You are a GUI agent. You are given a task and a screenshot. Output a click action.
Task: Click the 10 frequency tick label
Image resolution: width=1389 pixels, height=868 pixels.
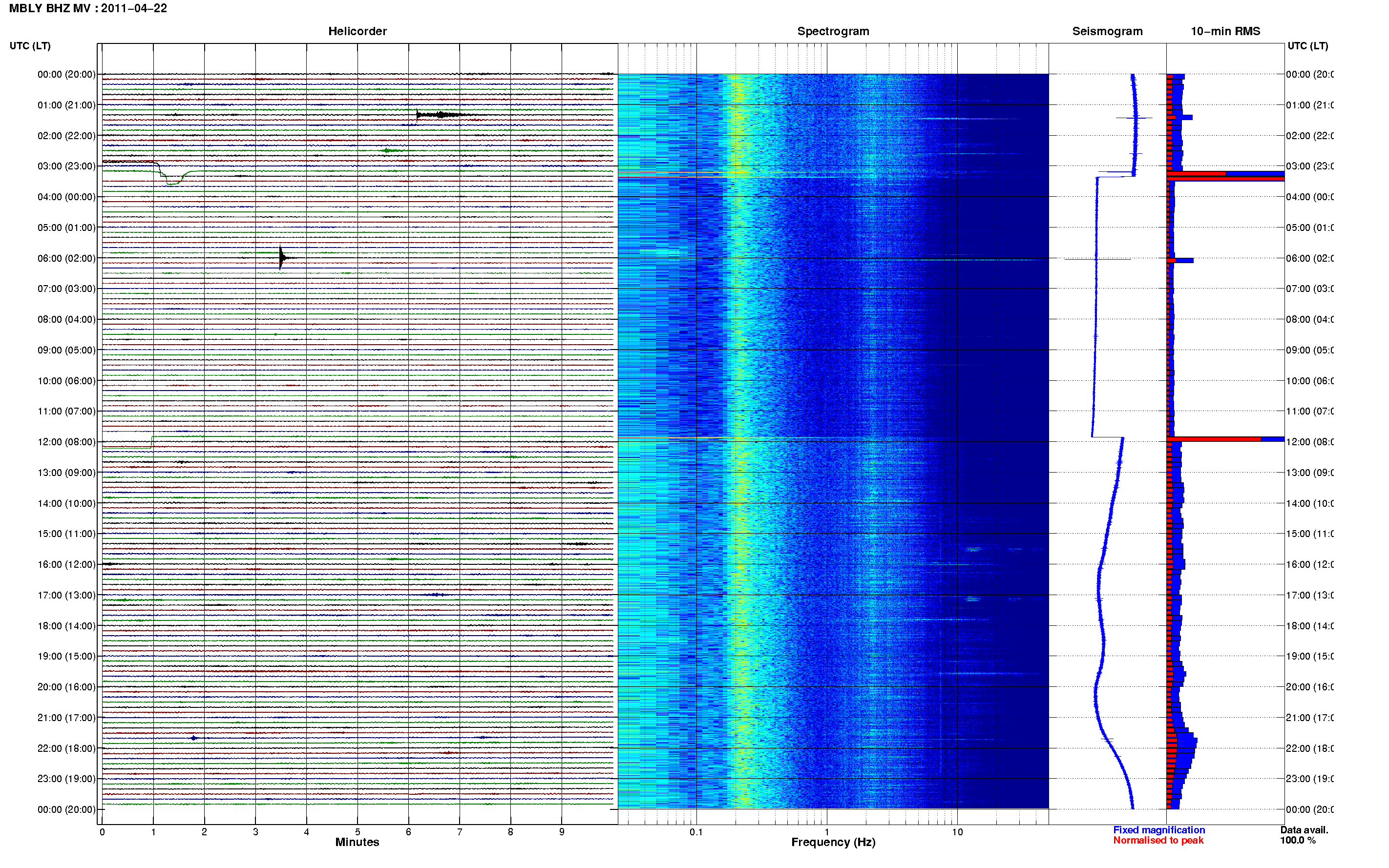pos(957,831)
